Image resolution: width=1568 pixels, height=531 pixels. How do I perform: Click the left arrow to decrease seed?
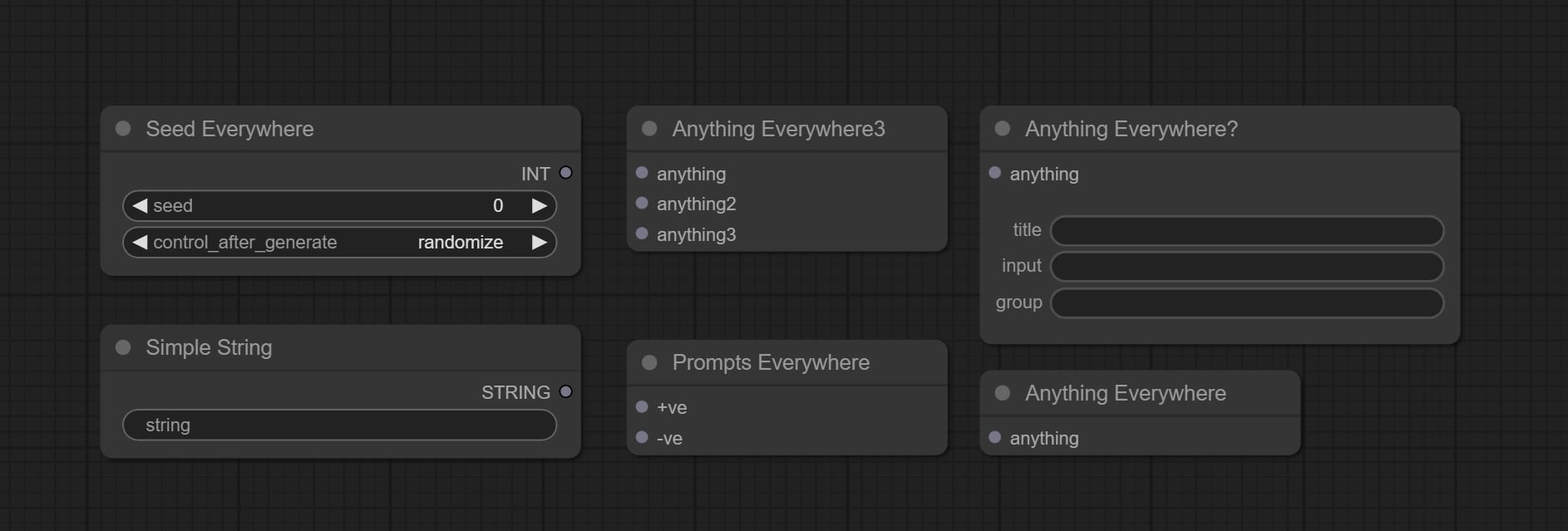(x=139, y=205)
